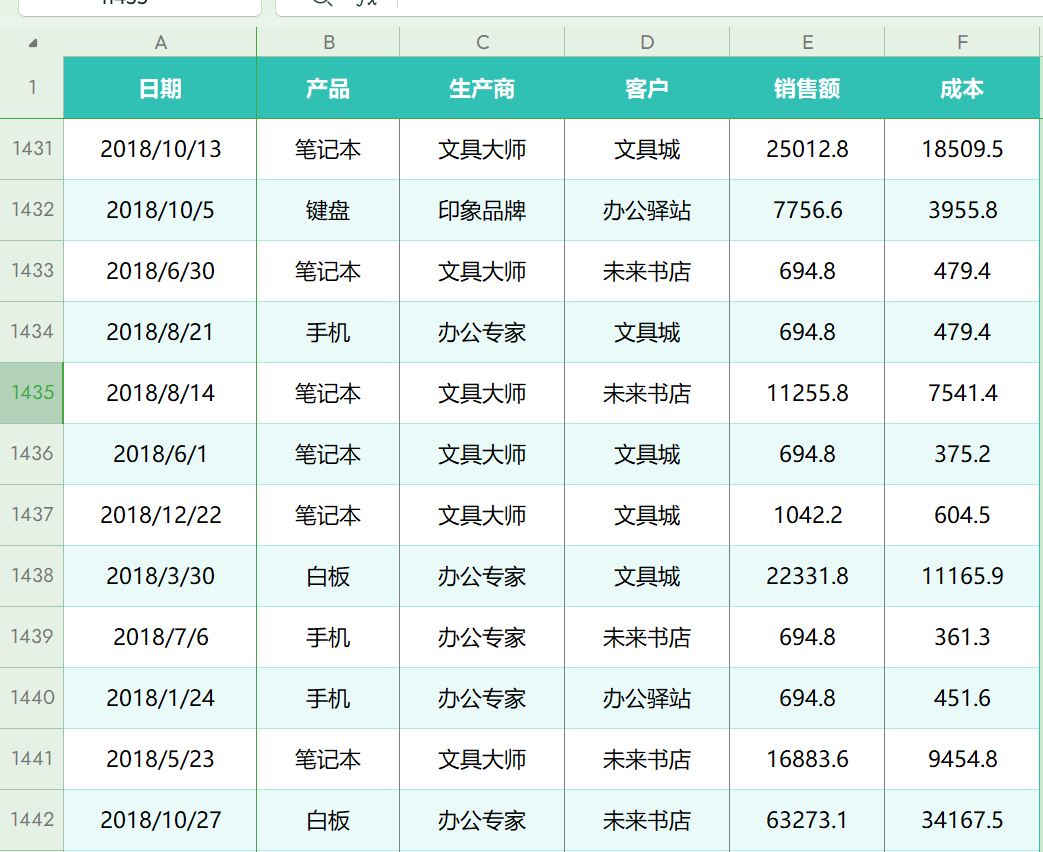Viewport: 1043px width, 852px height.
Task: Select sales value 16883.6
Action: pyautogui.click(x=808, y=759)
